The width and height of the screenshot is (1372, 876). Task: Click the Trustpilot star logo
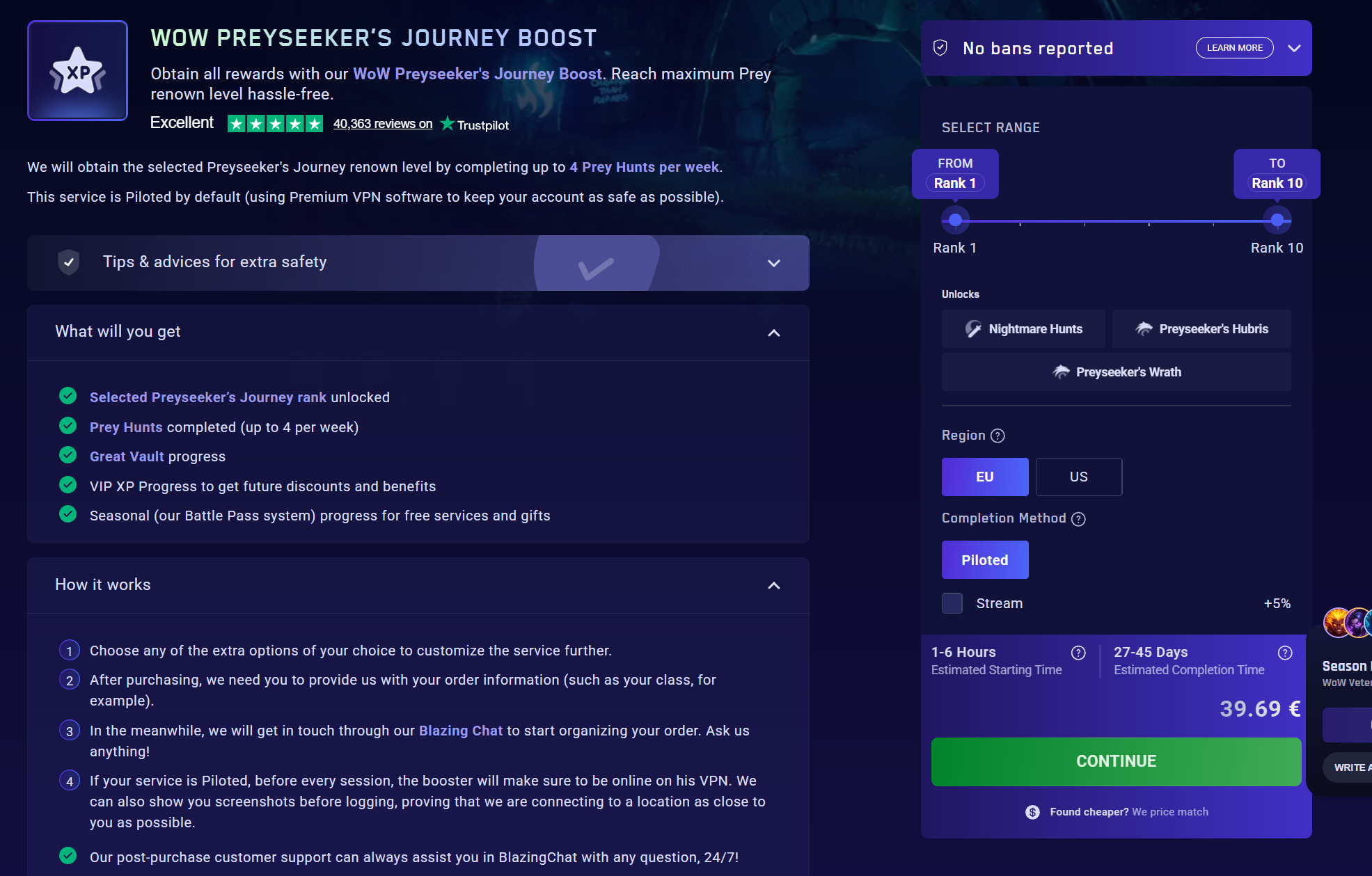point(448,124)
